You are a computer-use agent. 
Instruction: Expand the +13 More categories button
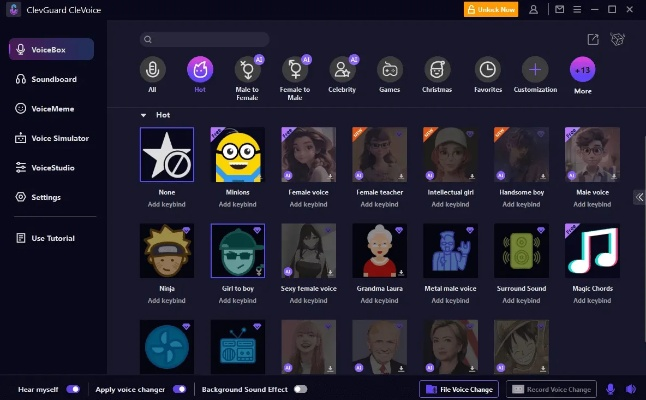pos(583,70)
